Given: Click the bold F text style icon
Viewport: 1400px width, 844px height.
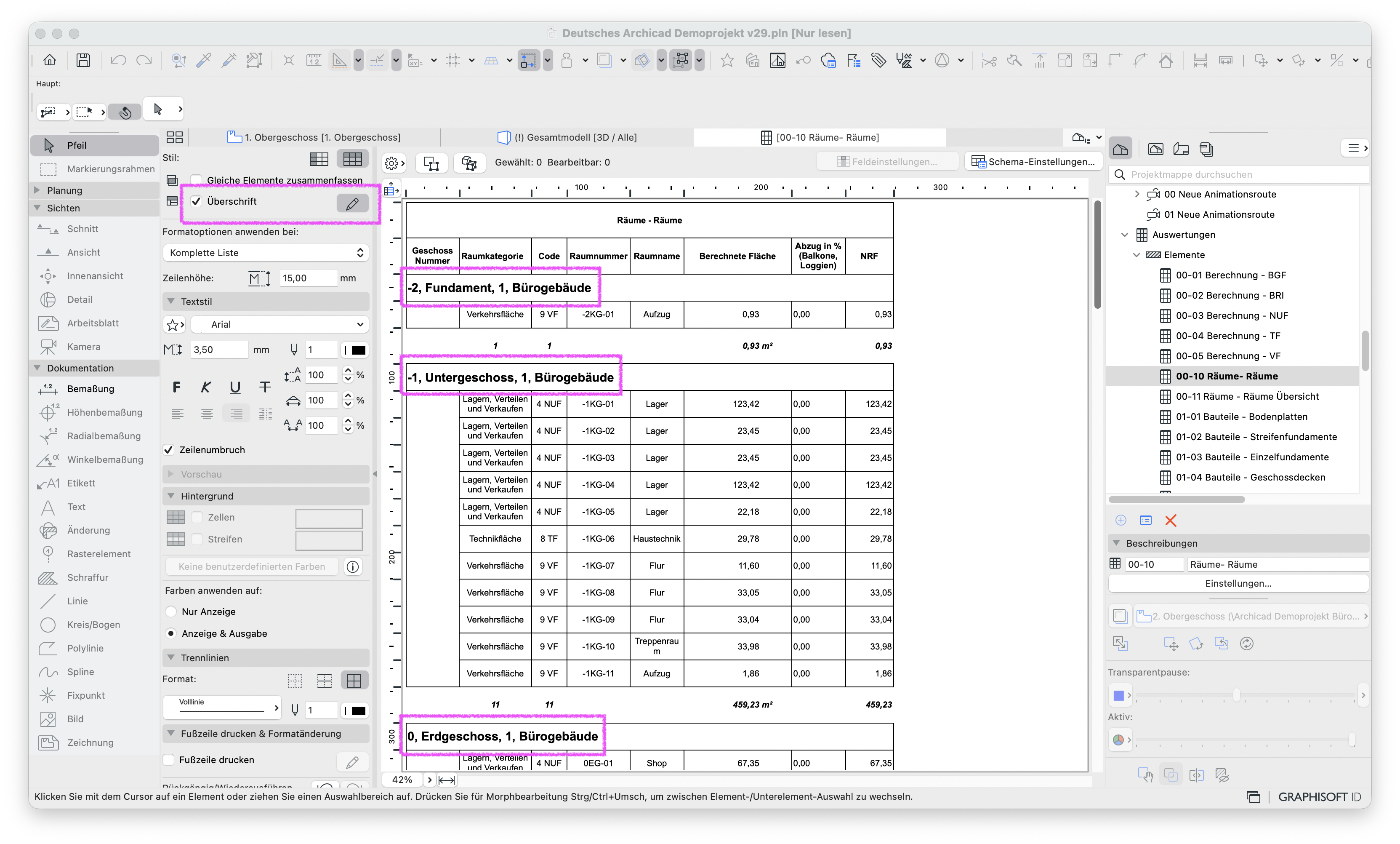Looking at the screenshot, I should coord(177,387).
